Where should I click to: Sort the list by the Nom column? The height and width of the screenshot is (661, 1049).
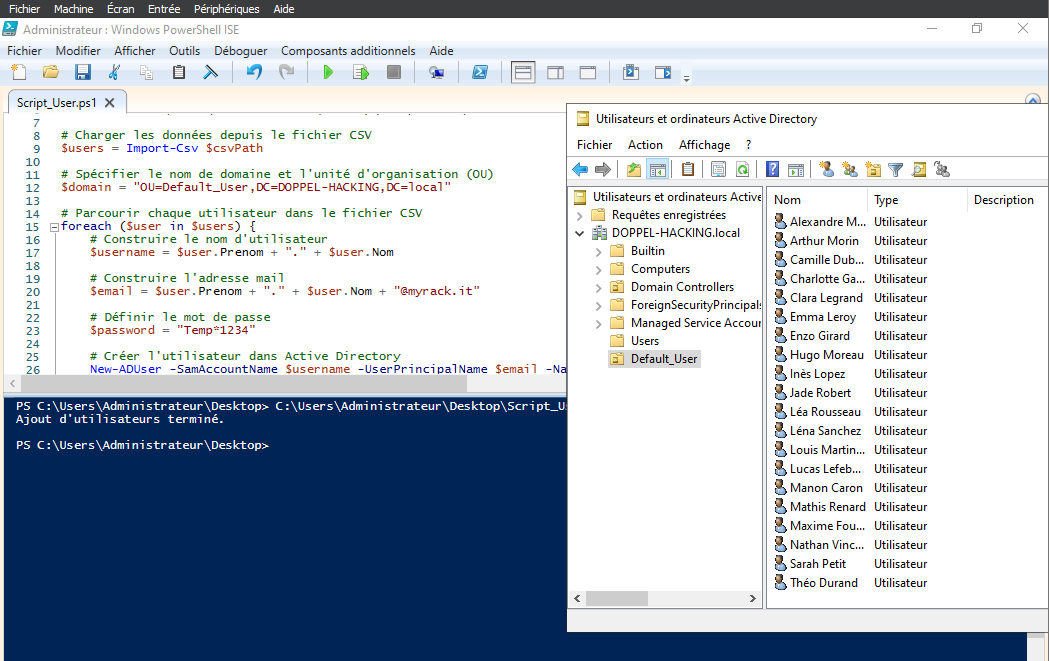point(818,199)
